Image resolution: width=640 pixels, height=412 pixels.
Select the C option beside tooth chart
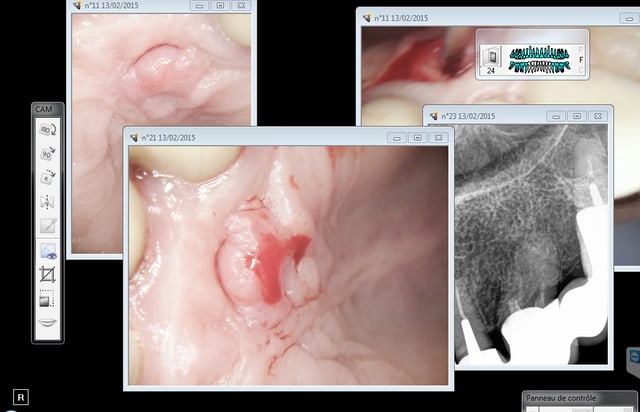coord(581,71)
